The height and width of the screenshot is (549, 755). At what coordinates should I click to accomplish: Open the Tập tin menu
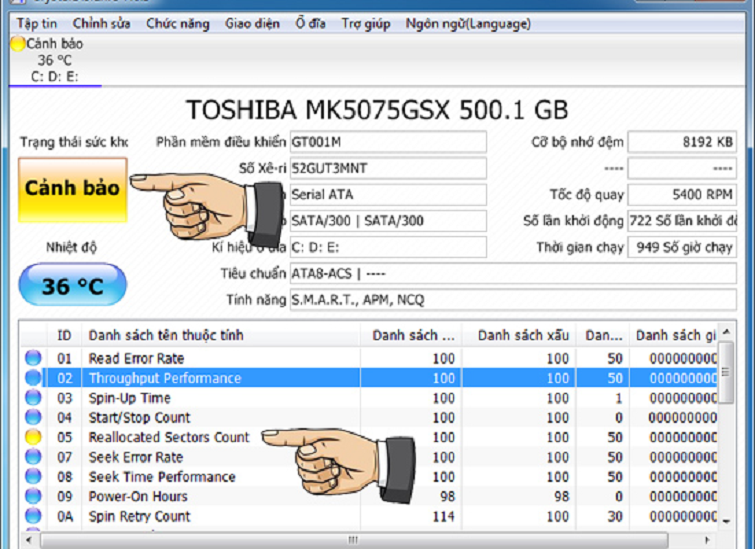coord(36,24)
